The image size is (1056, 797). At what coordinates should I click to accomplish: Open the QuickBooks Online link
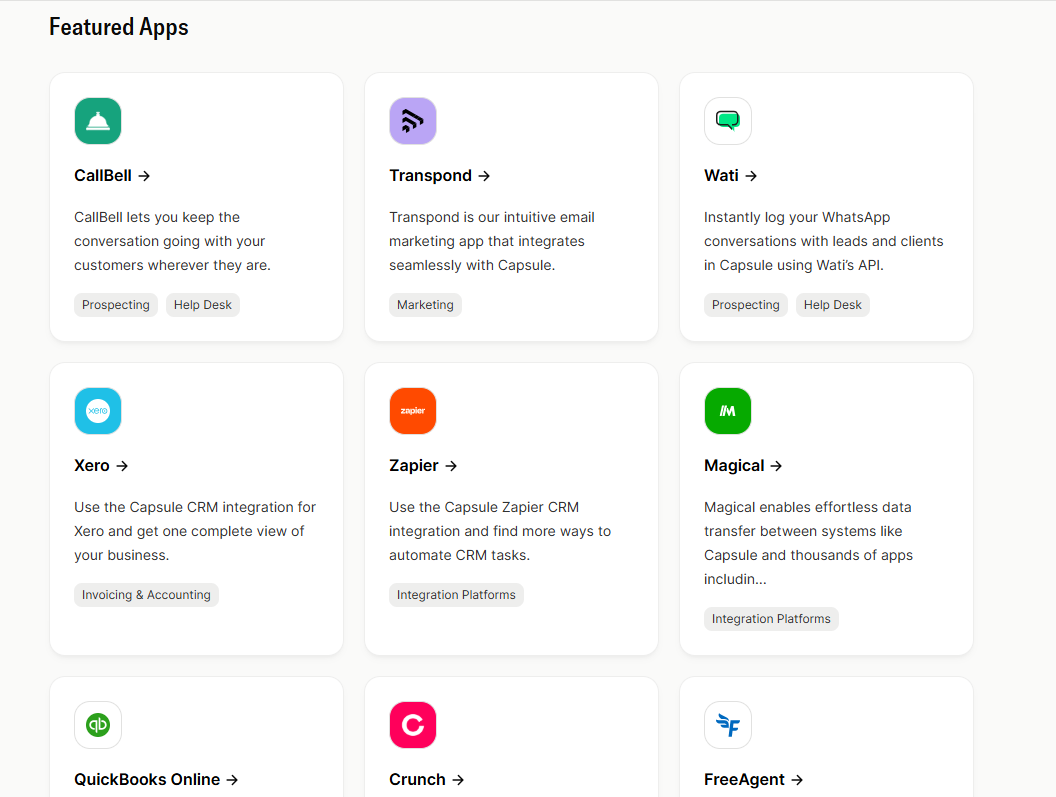click(156, 779)
